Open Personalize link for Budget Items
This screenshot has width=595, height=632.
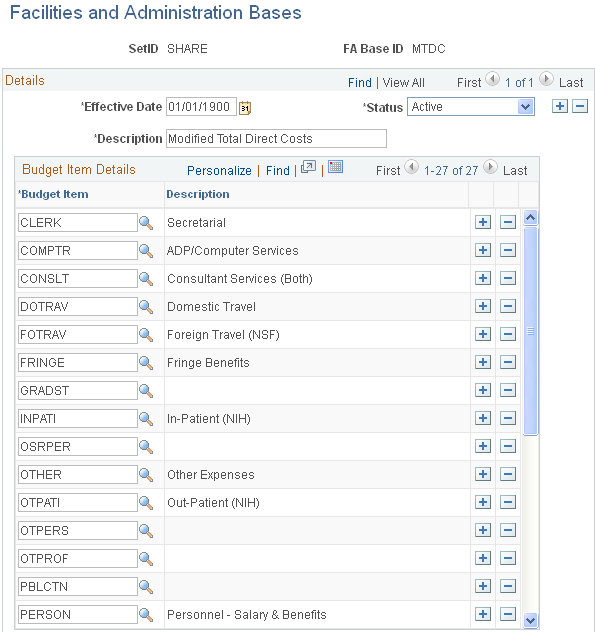click(219, 170)
